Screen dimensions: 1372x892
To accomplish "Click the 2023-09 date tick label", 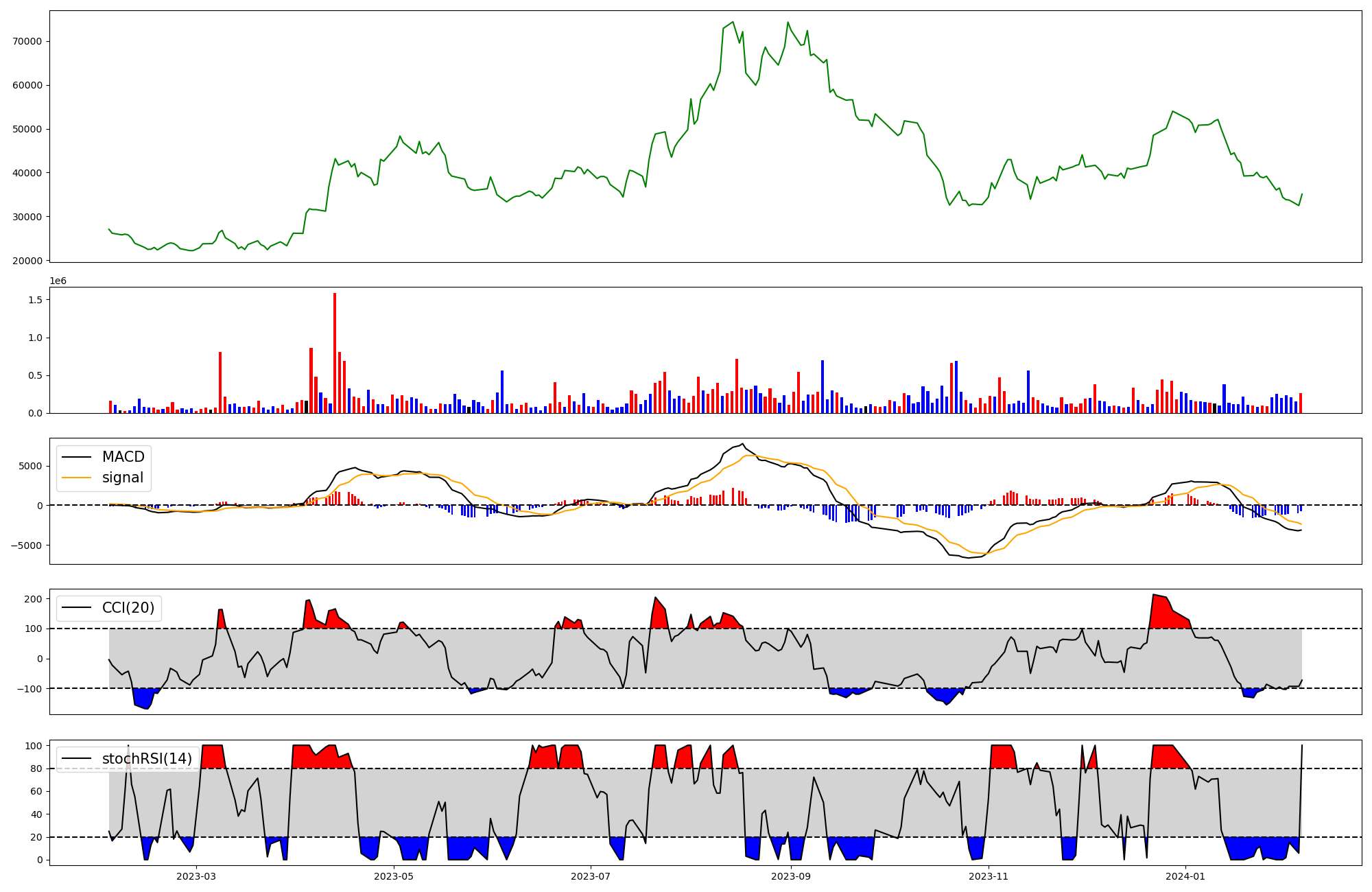I will click(791, 876).
